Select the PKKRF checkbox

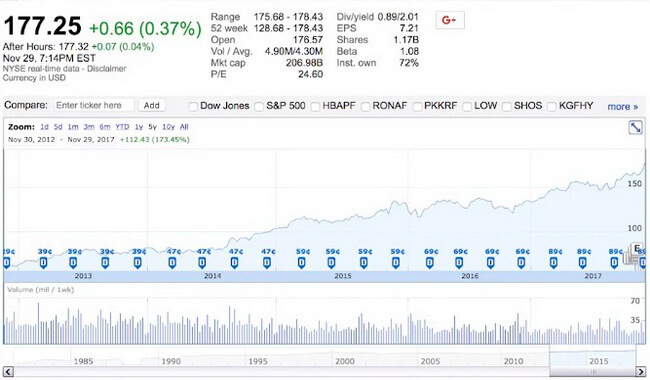click(417, 106)
